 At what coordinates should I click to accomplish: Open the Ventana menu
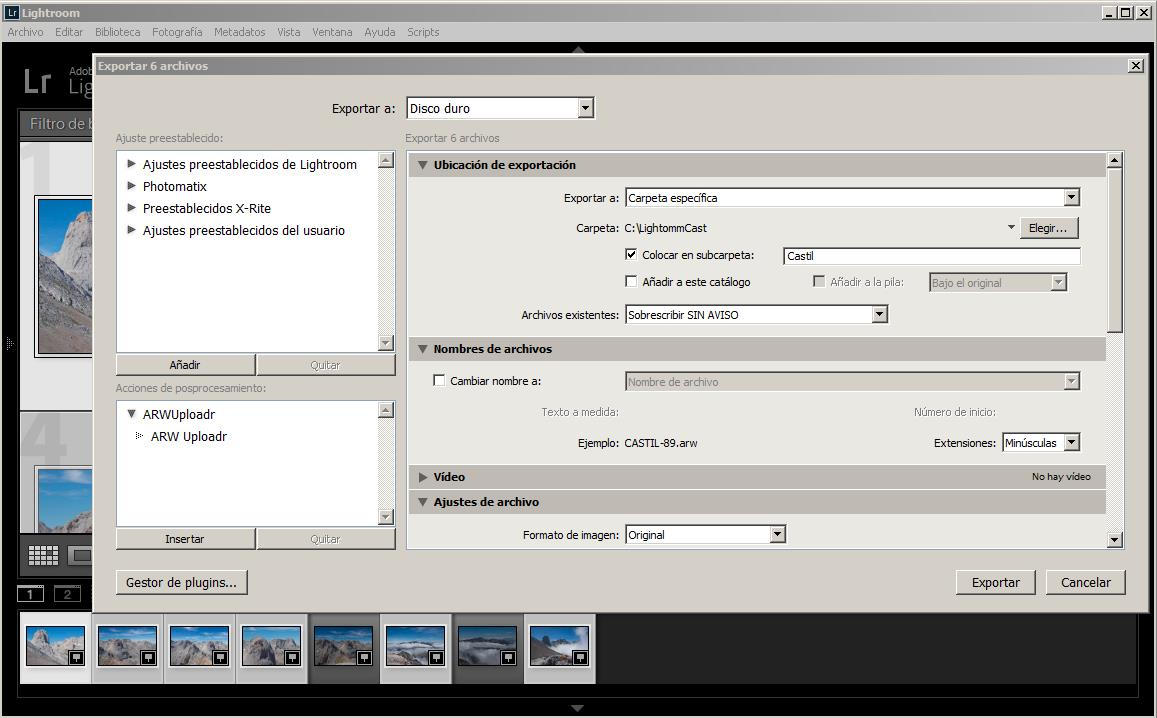tap(332, 32)
